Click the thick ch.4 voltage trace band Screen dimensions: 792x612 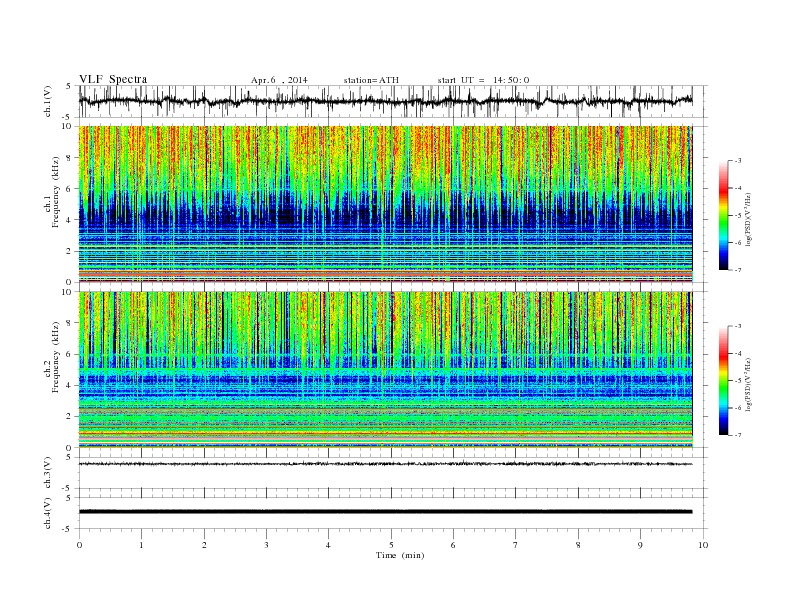[386, 512]
